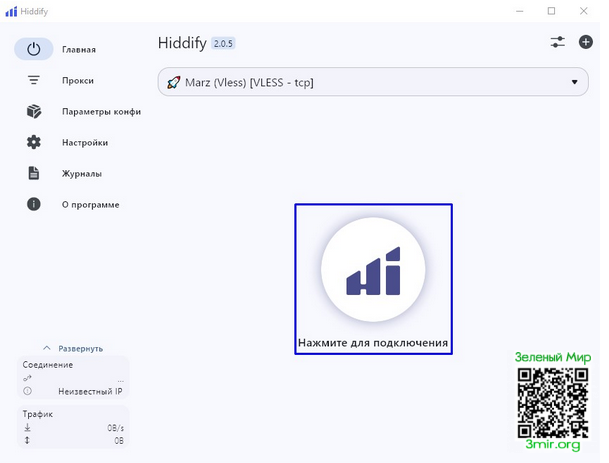Click the info icon beside Неизвестный IP
Image resolution: width=609 pixels, height=463 pixels.
point(27,391)
